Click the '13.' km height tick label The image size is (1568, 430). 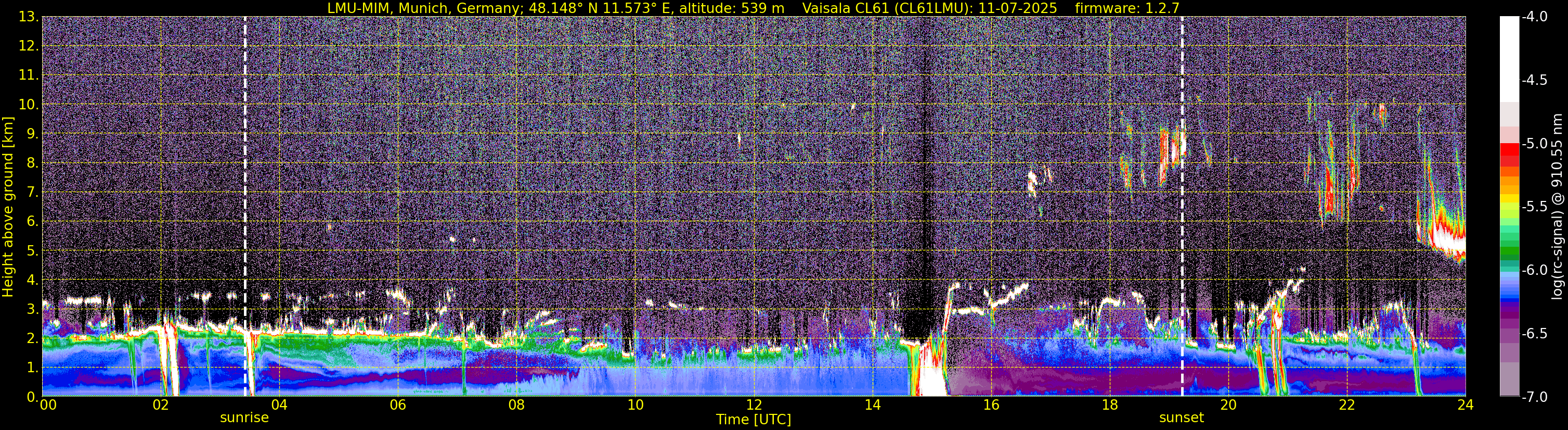(28, 17)
